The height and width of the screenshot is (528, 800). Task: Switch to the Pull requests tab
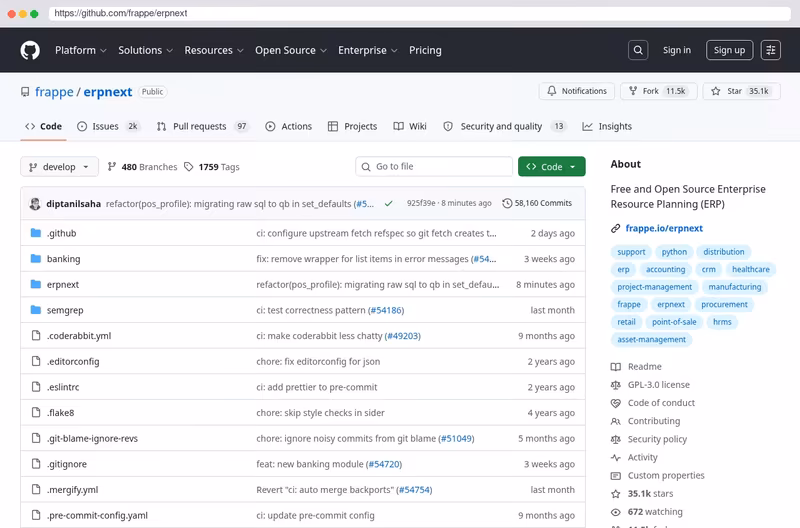[202, 127]
